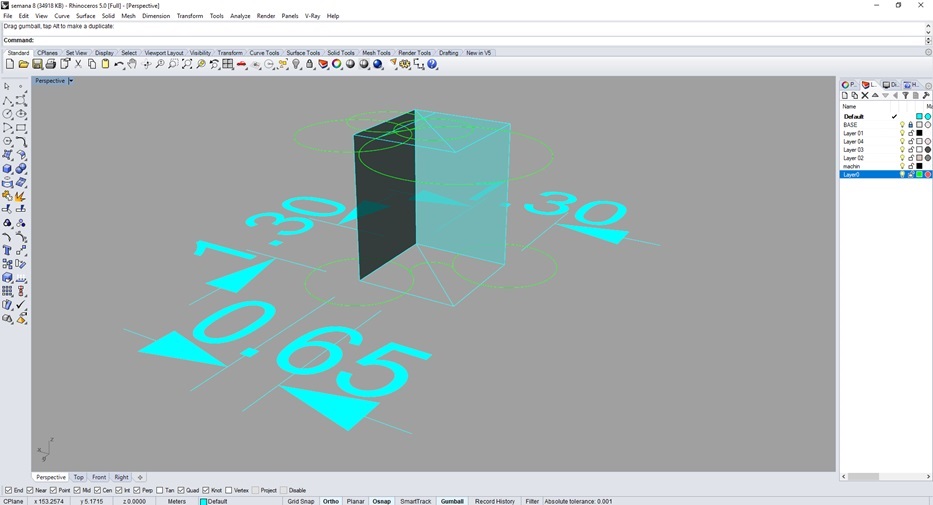This screenshot has height=505, width=933.
Task: Copy to clipboard using toolbar icon
Action: (x=92, y=64)
